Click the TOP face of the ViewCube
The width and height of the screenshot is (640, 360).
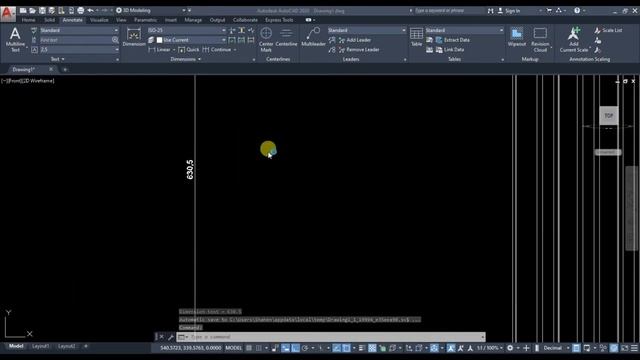point(609,116)
